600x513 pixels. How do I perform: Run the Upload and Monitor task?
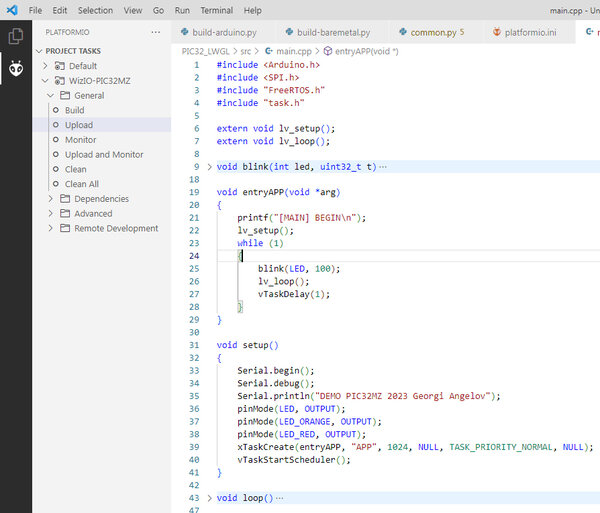[x=104, y=155]
